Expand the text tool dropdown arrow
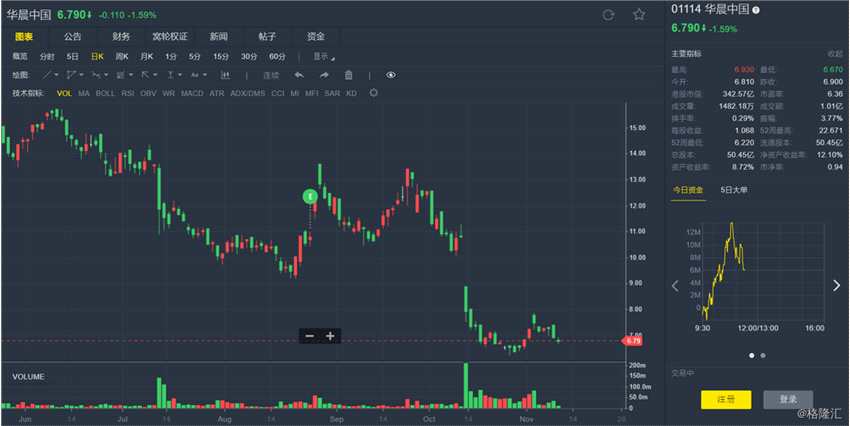The width and height of the screenshot is (850, 426). click(205, 75)
